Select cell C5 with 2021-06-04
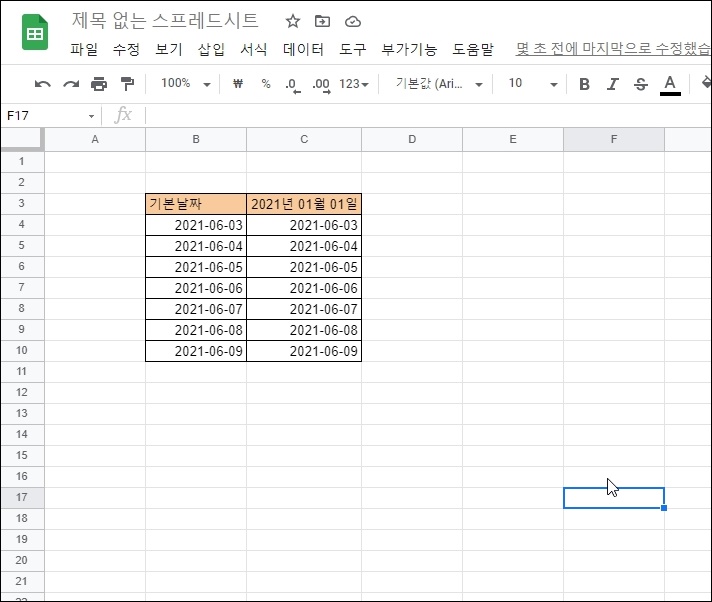The image size is (712, 602). coord(304,246)
